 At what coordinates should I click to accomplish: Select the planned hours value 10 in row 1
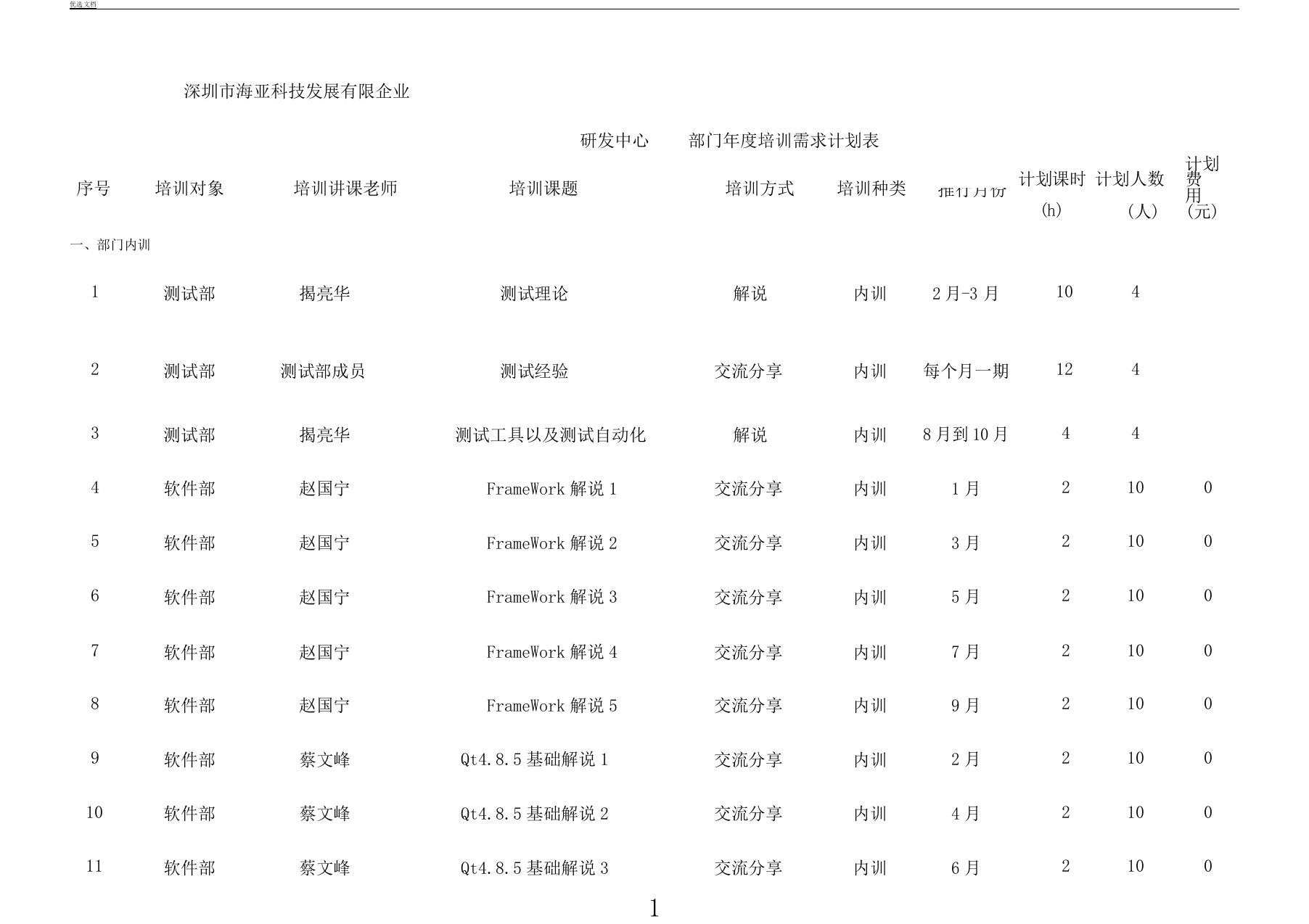[x=1064, y=292]
